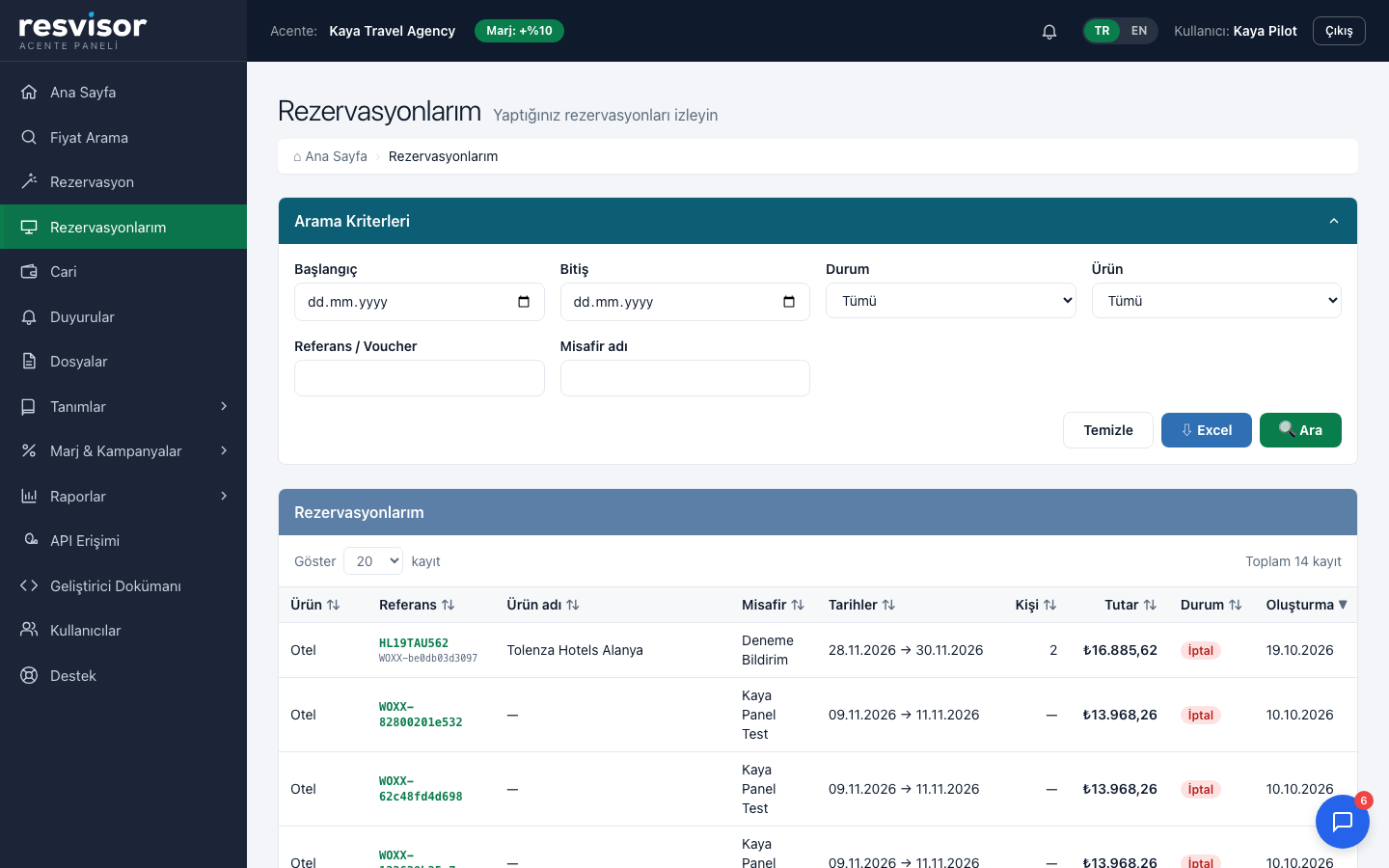Click the Ara search button
Screen dimensions: 1389x868
tap(1300, 430)
